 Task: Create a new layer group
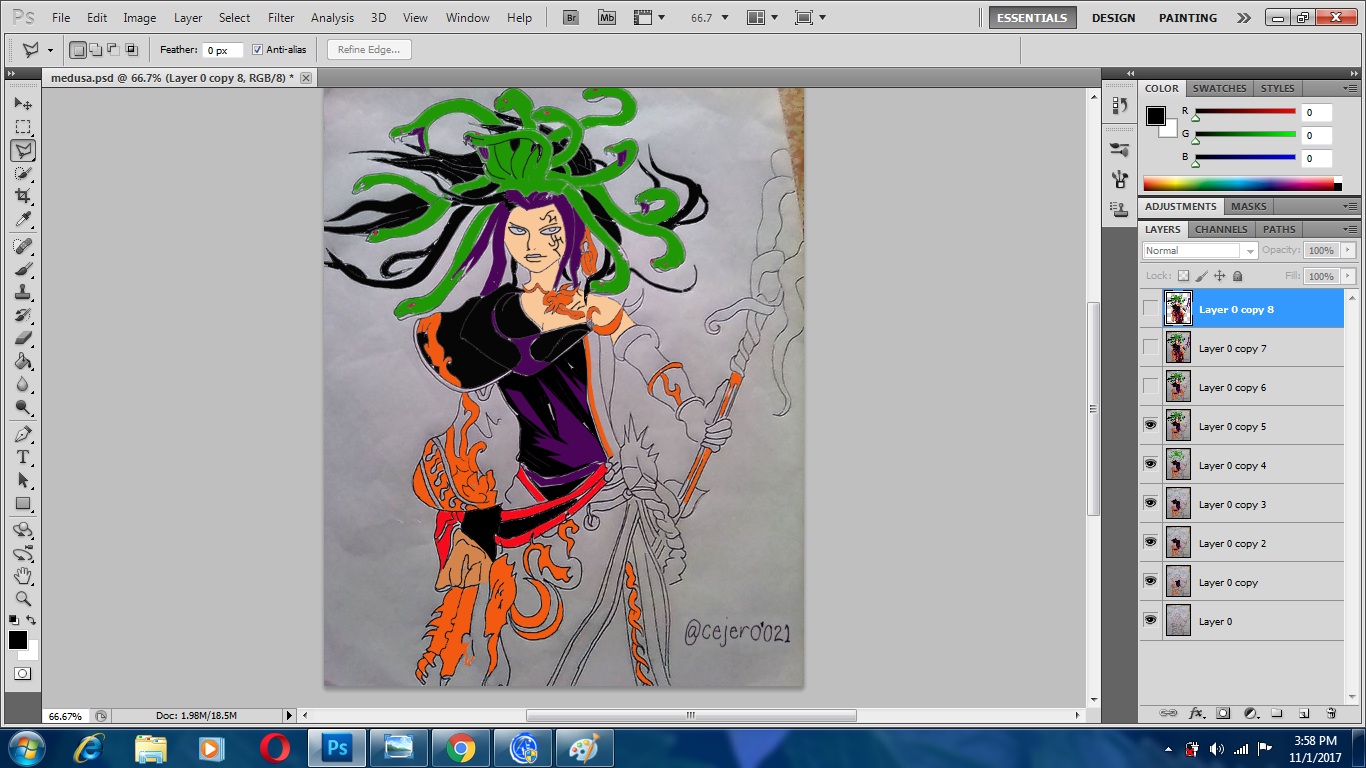(1277, 713)
